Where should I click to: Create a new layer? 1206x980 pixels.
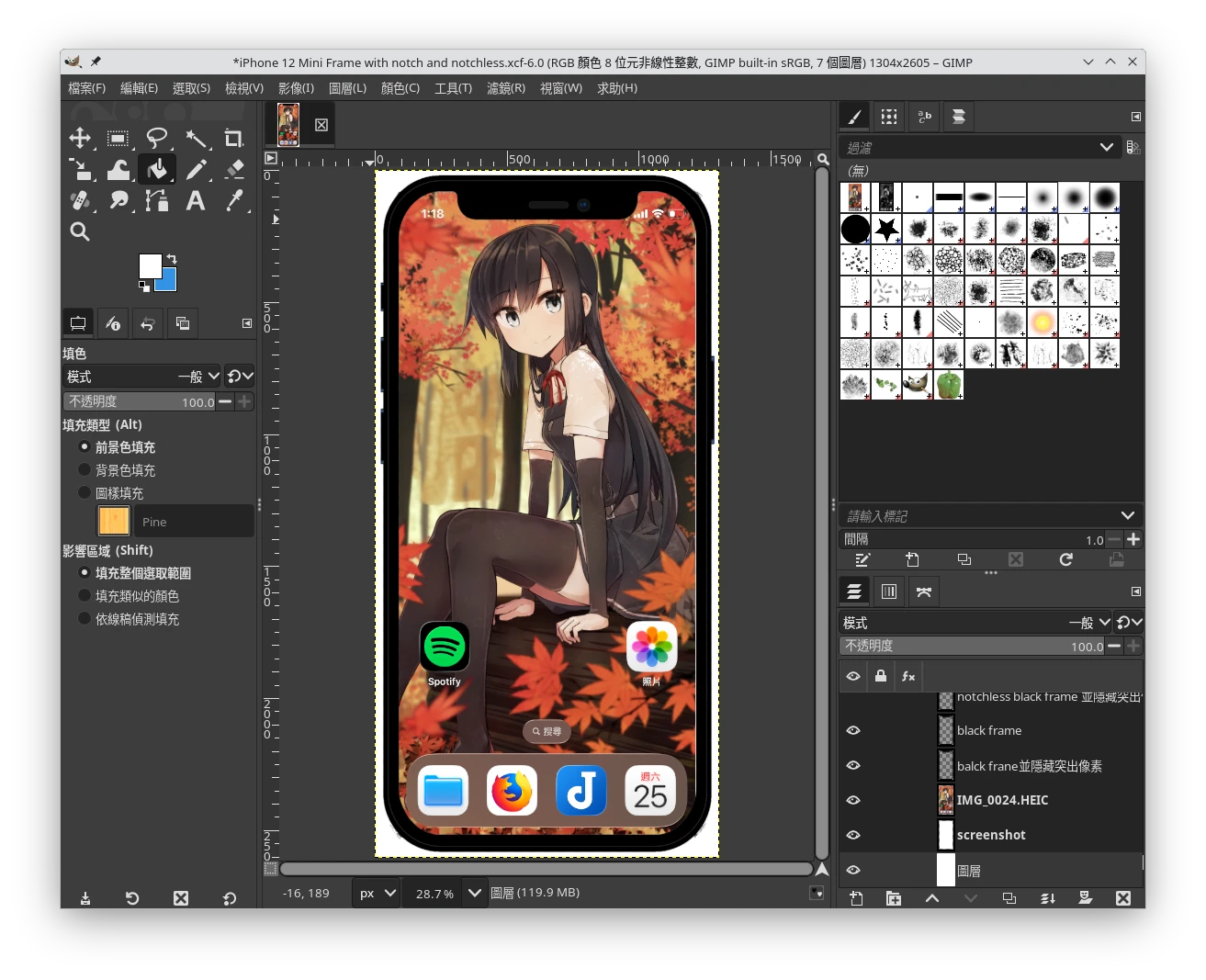(856, 898)
